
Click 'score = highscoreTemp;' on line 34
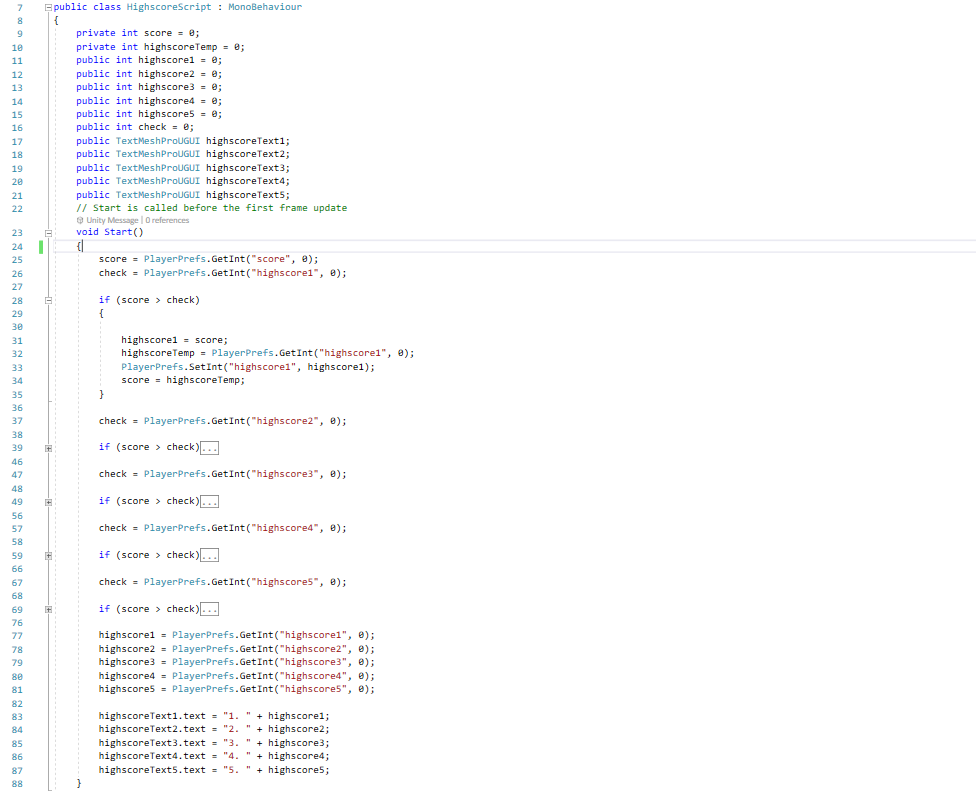[x=183, y=380]
